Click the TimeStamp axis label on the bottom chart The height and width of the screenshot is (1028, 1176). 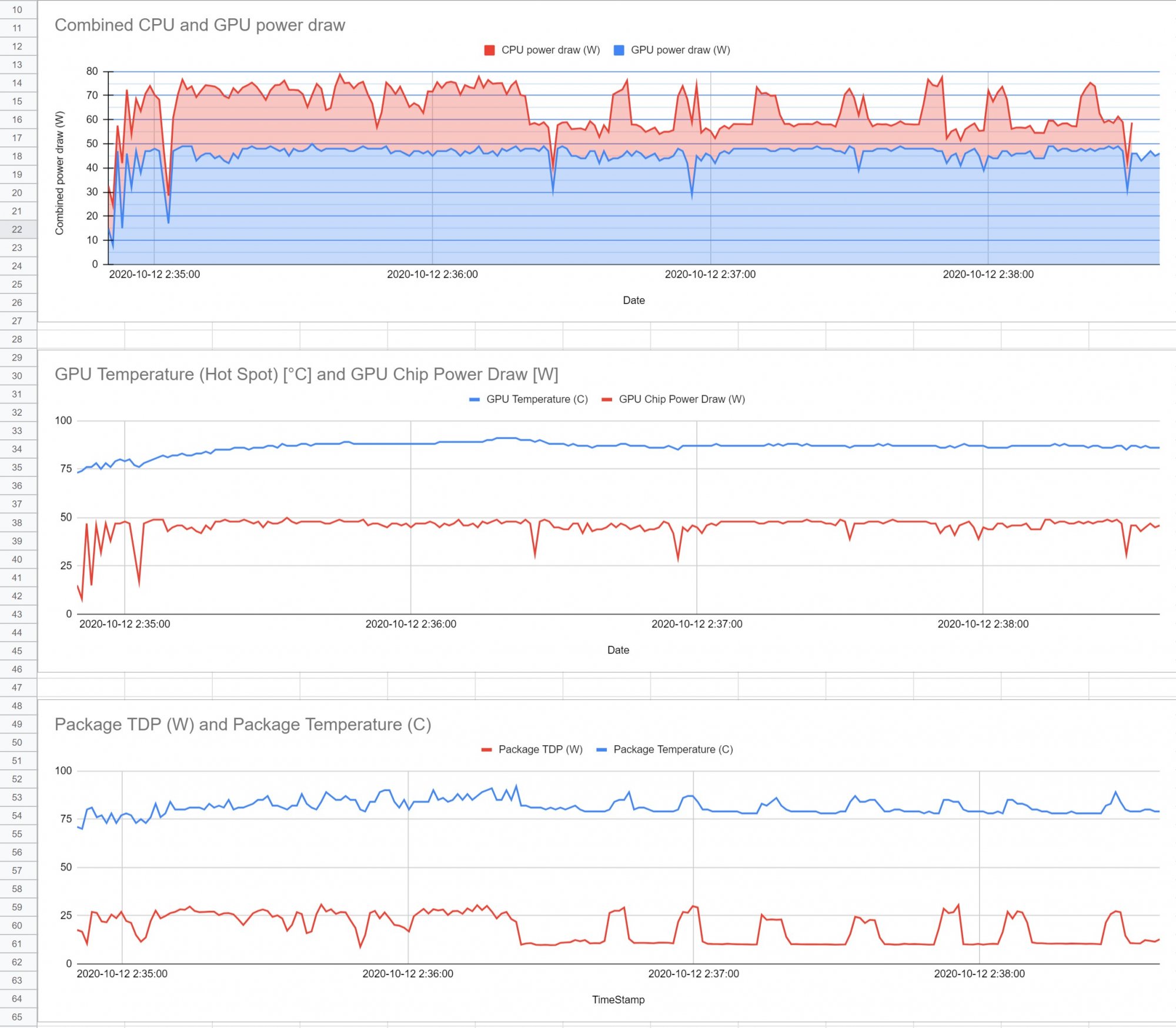pyautogui.click(x=618, y=999)
